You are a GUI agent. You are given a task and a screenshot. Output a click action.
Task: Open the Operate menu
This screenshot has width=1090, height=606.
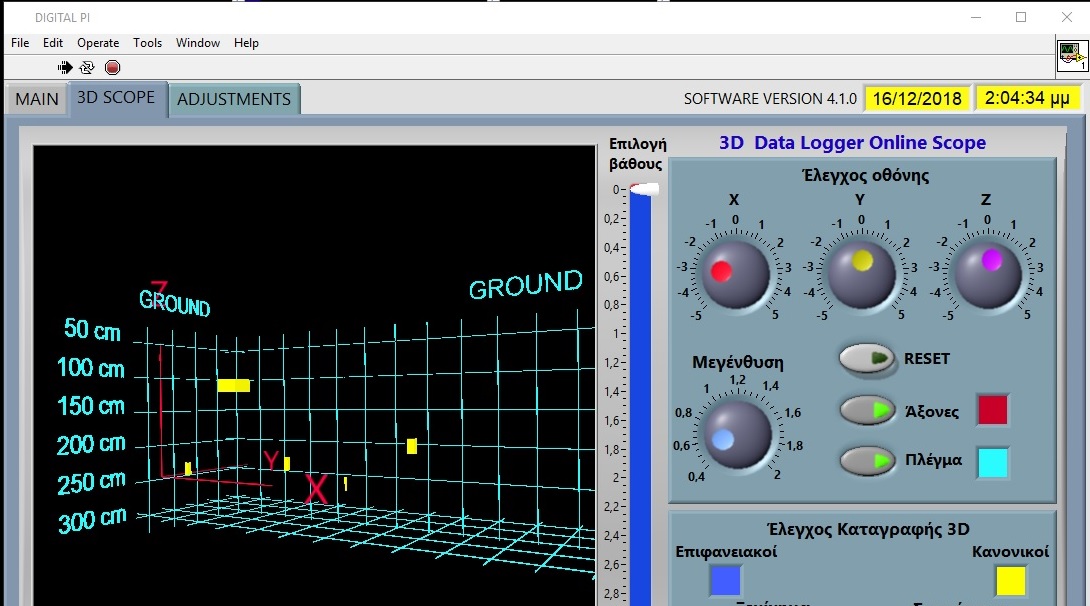click(98, 43)
